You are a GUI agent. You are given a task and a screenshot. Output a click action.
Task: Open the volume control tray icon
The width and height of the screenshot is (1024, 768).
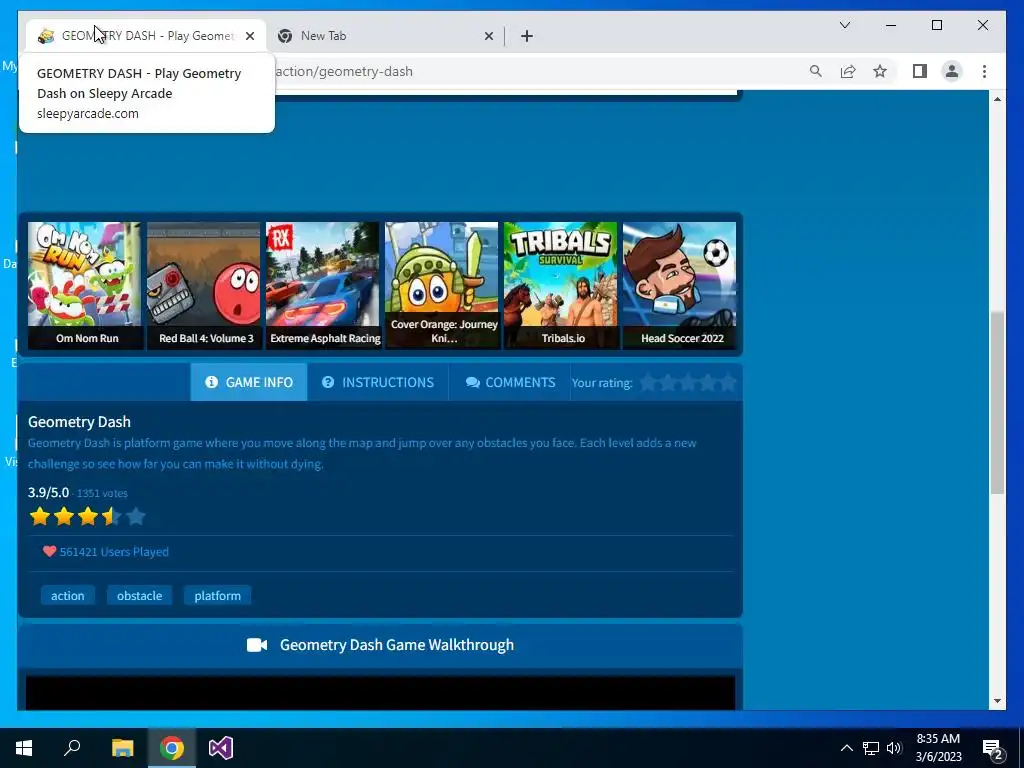coord(894,748)
